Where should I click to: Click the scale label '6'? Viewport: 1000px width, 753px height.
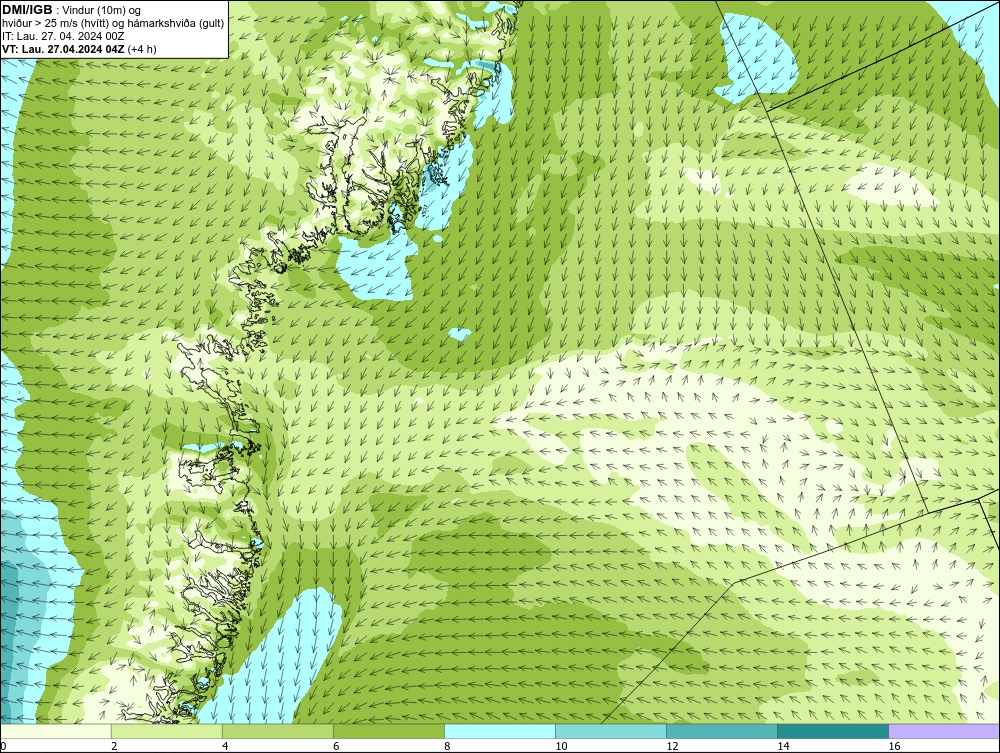pyautogui.click(x=336, y=747)
